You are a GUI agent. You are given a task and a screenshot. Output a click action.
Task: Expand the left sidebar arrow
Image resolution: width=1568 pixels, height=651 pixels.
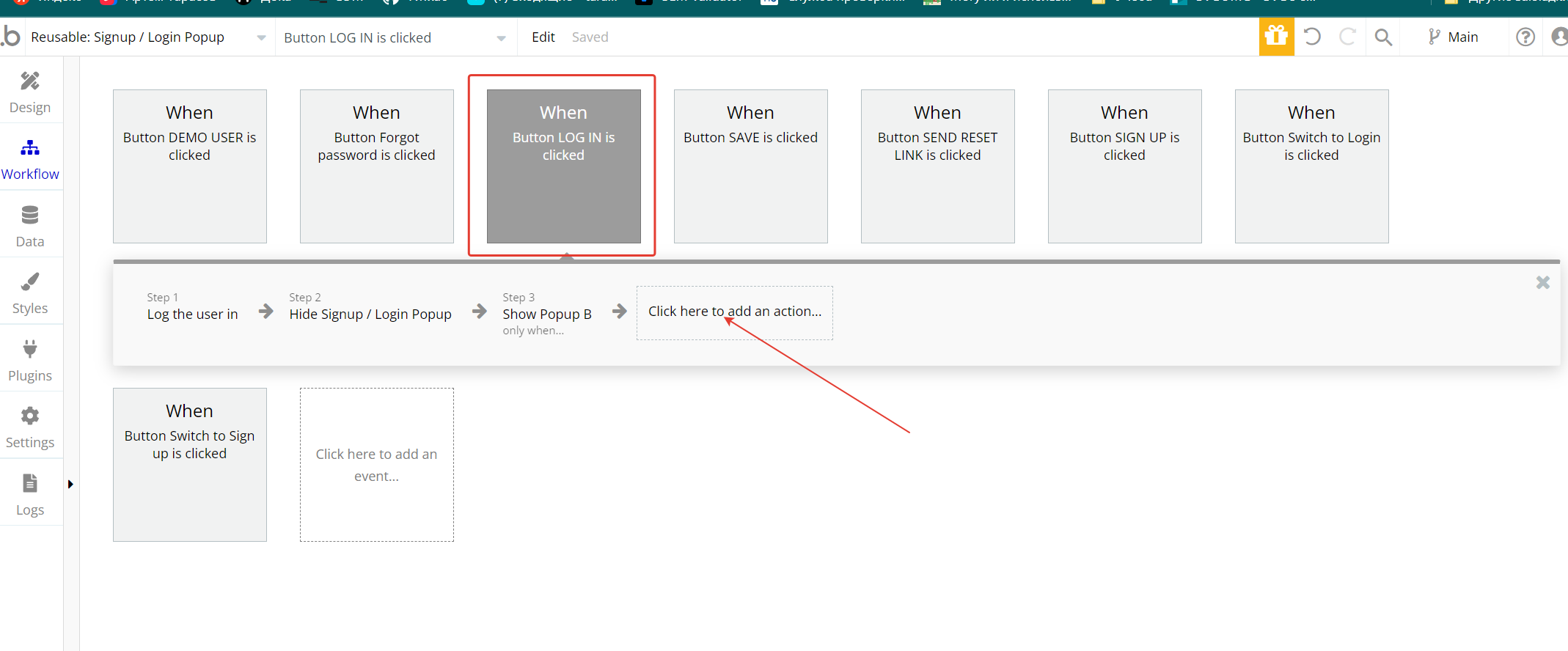pos(70,484)
